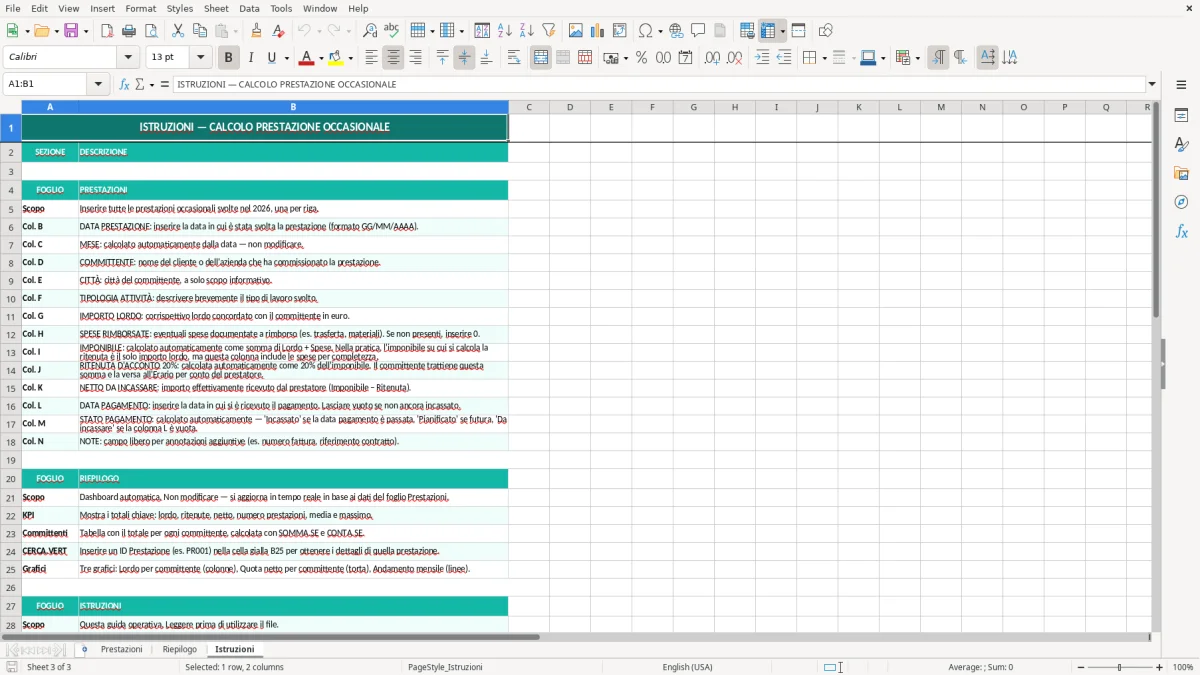
Task: Click the zoom slider handle
Action: 1120,667
